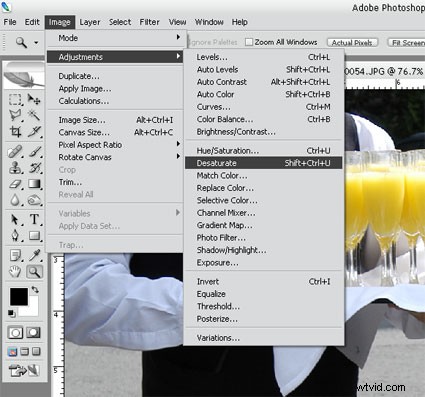Choose Desaturate from Adjustments
425x397 pixels.
click(264, 163)
